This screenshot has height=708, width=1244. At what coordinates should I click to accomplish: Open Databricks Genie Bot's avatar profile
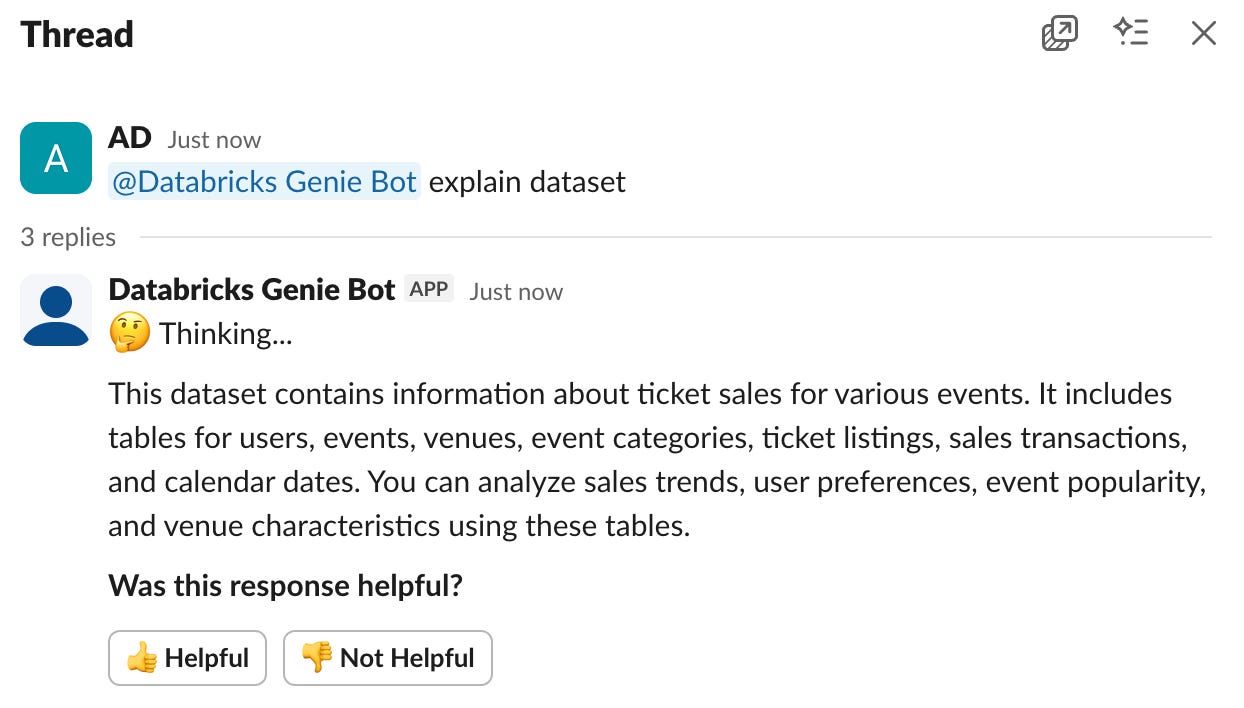pyautogui.click(x=56, y=310)
